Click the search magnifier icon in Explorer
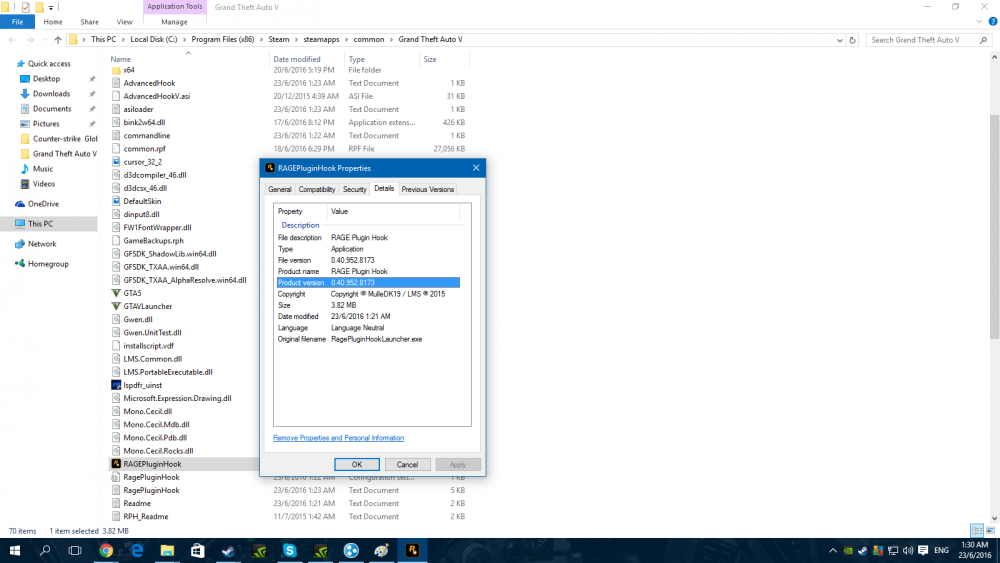Viewport: 1000px width, 563px height. 983,40
